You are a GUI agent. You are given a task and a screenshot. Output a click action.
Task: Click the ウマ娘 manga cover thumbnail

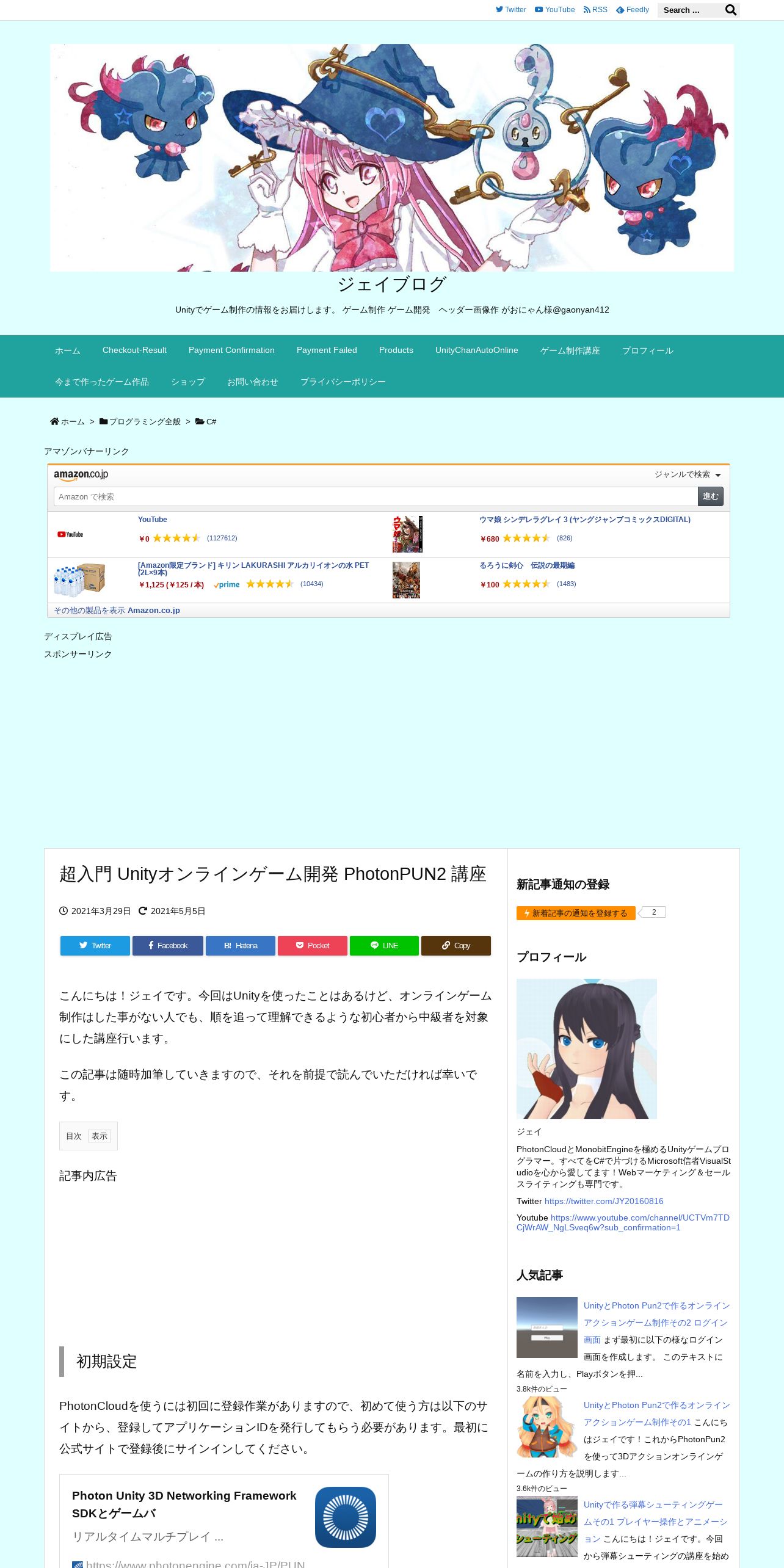[x=407, y=534]
